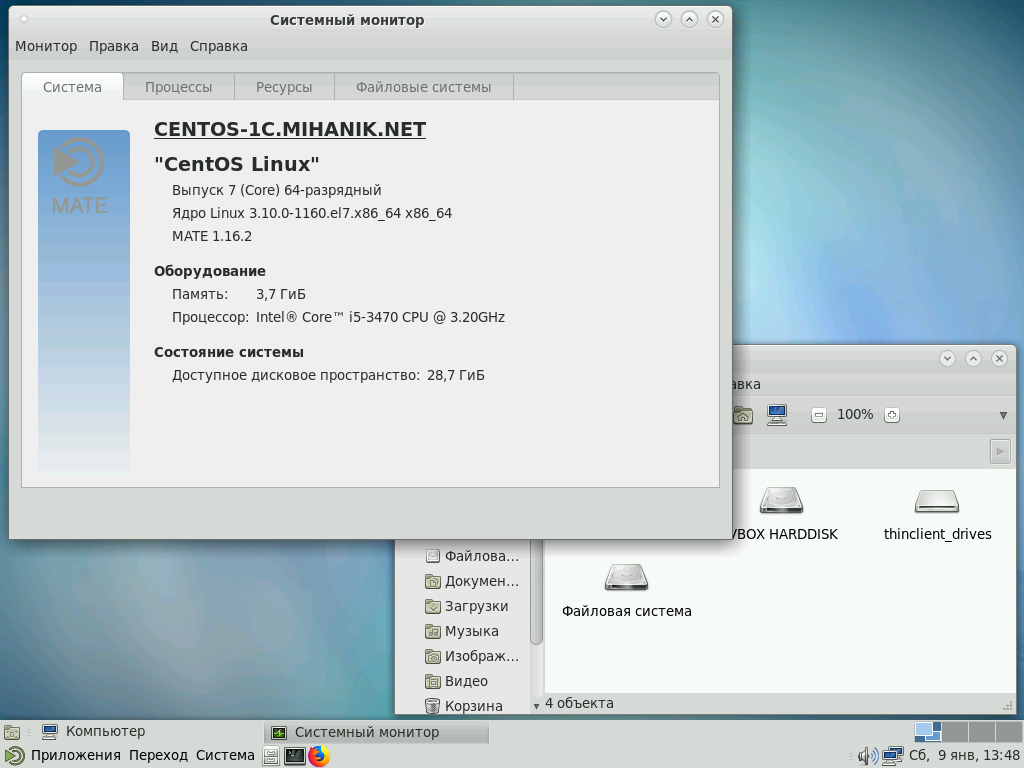Click the show desktop icon on the panel

pos(12,732)
